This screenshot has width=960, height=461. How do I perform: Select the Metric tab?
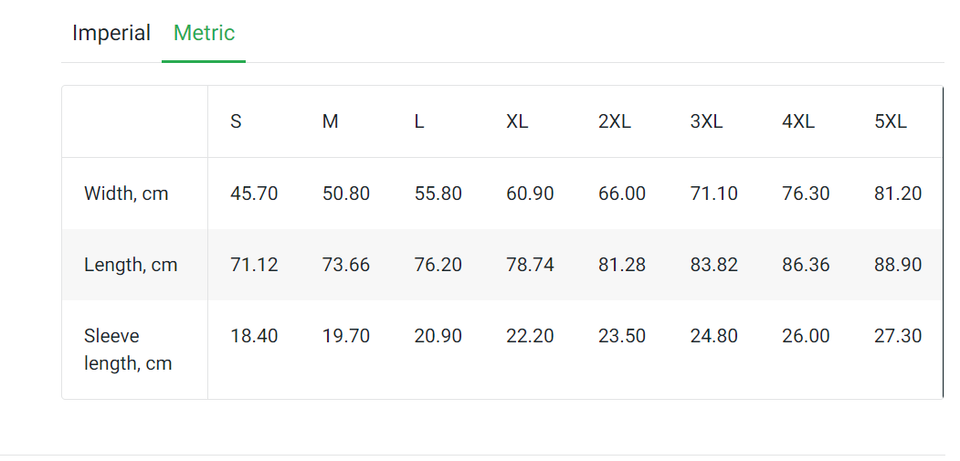(x=204, y=33)
